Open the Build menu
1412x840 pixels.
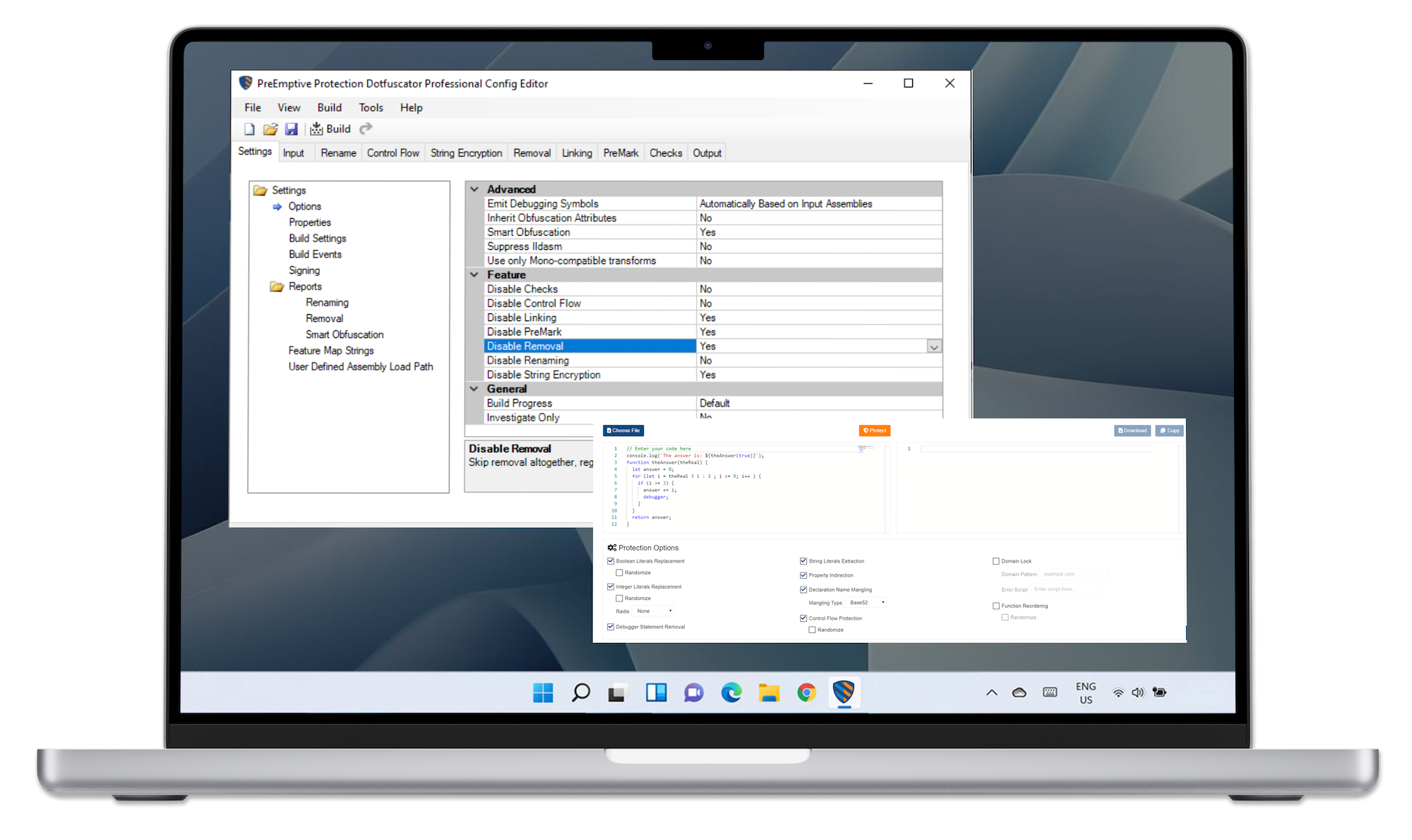coord(329,107)
